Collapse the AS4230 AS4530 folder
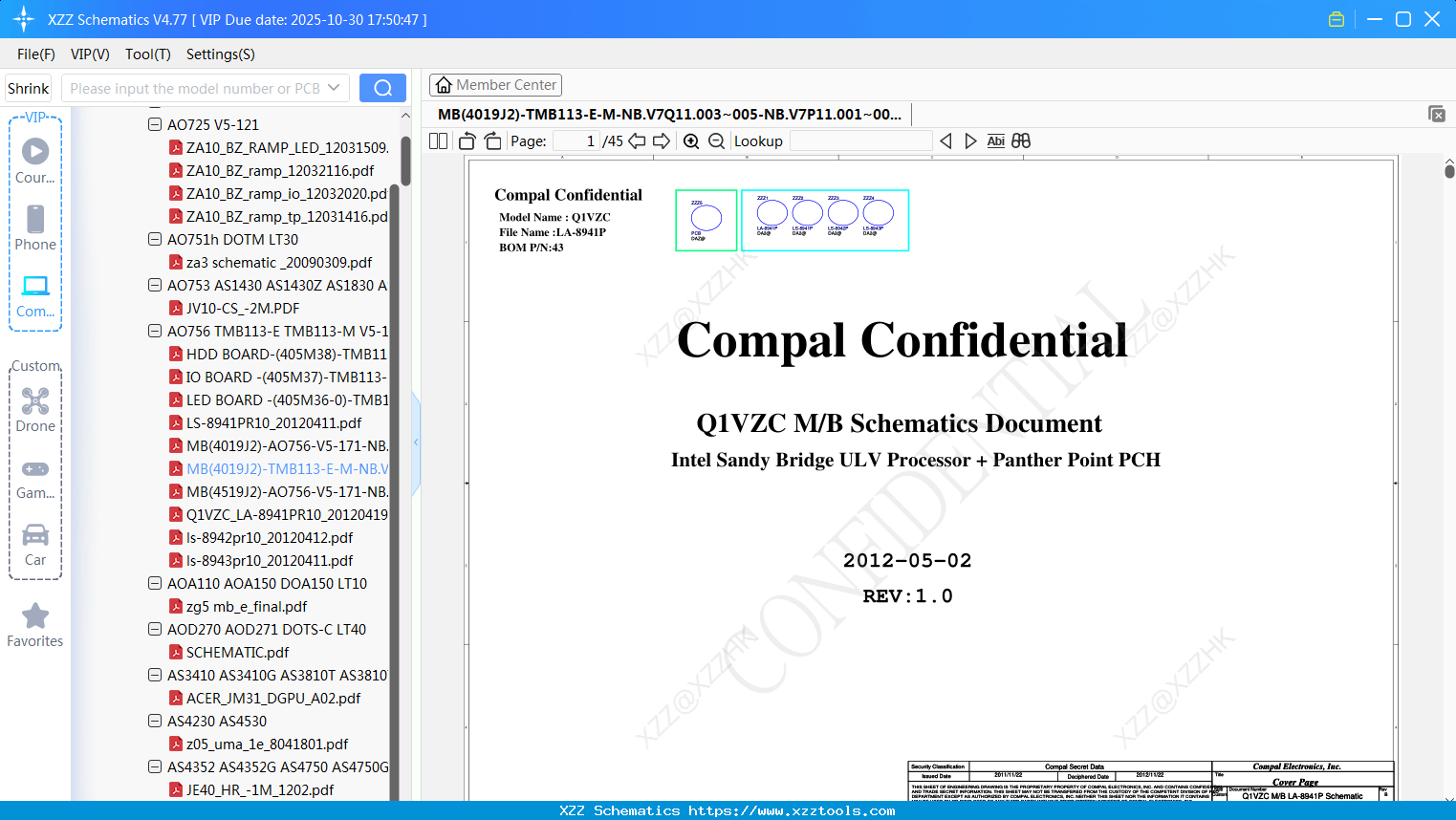This screenshot has height=820, width=1456. pyautogui.click(x=155, y=721)
